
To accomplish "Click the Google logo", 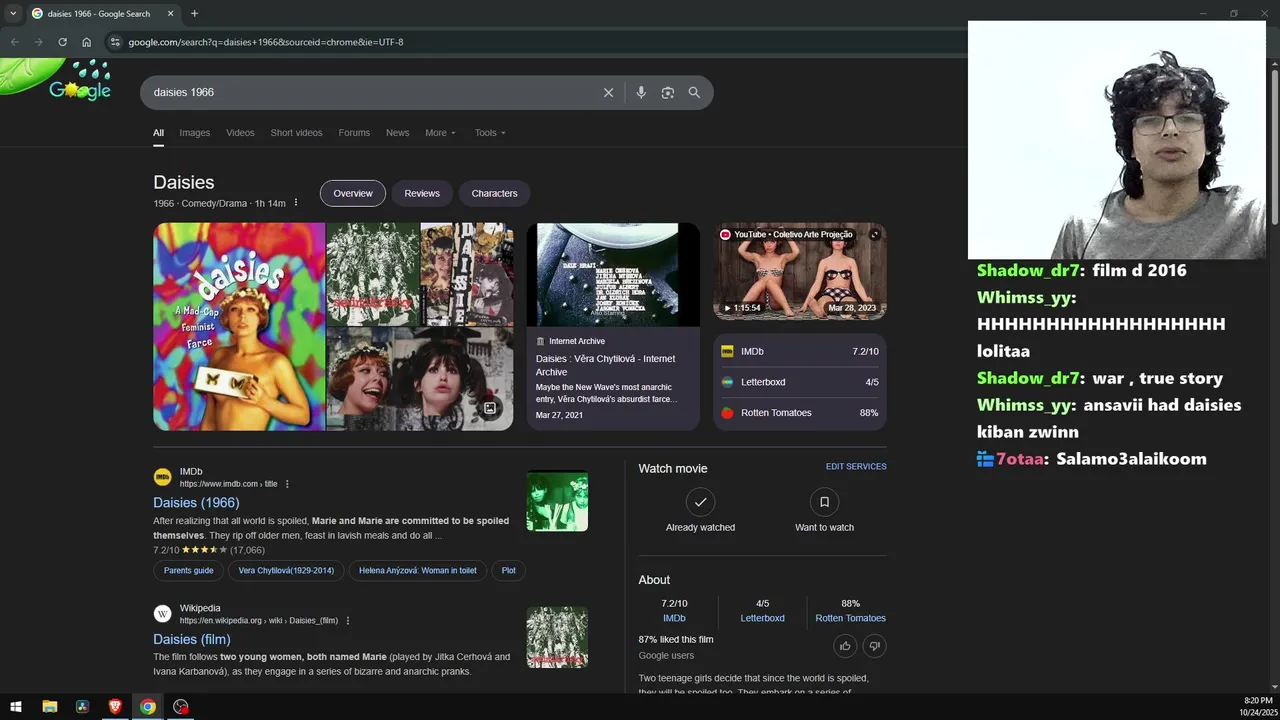I will click(80, 90).
